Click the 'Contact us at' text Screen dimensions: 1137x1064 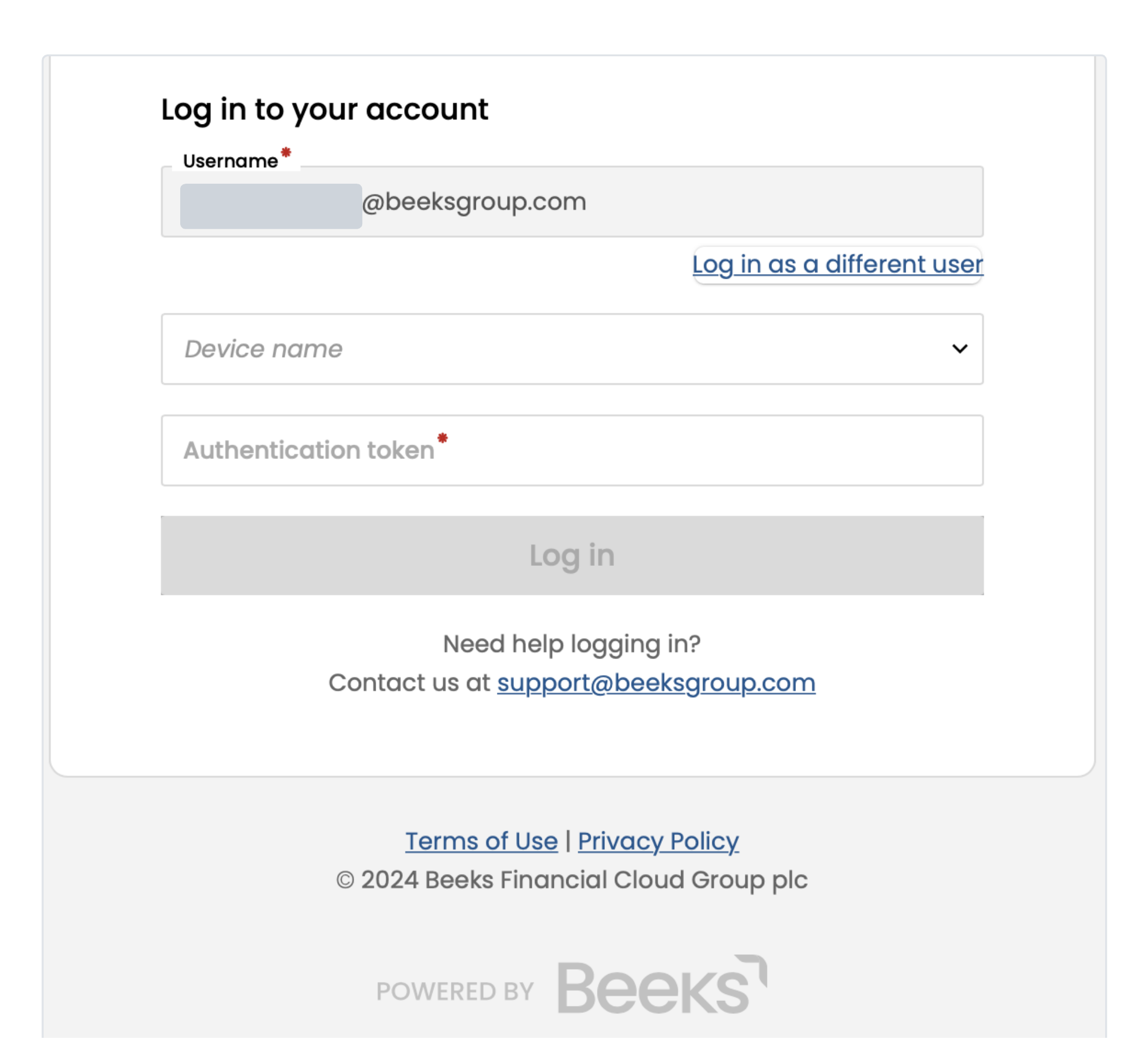[x=409, y=682]
